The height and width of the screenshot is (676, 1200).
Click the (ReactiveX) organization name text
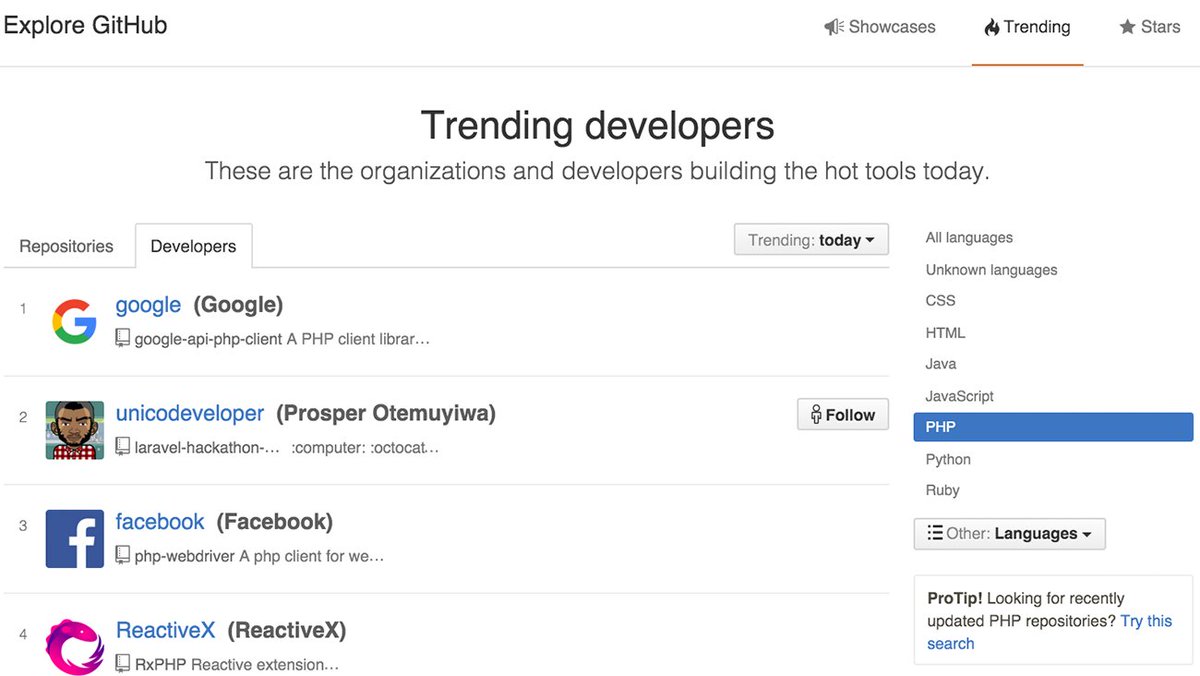(x=287, y=630)
